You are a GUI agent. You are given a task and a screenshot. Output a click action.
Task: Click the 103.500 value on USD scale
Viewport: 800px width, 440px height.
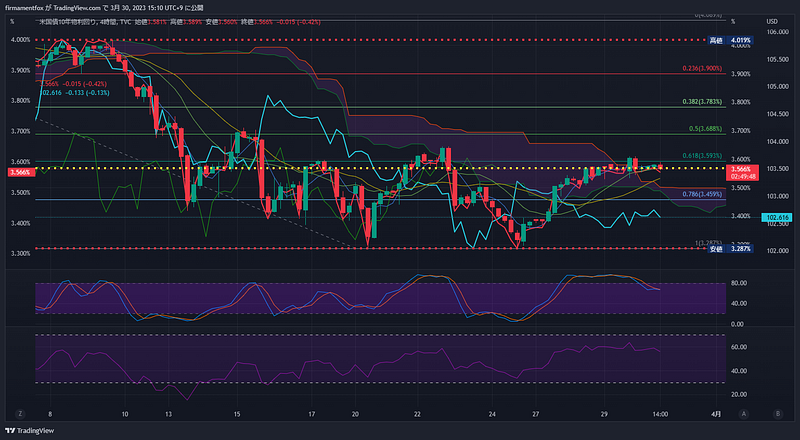[777, 168]
